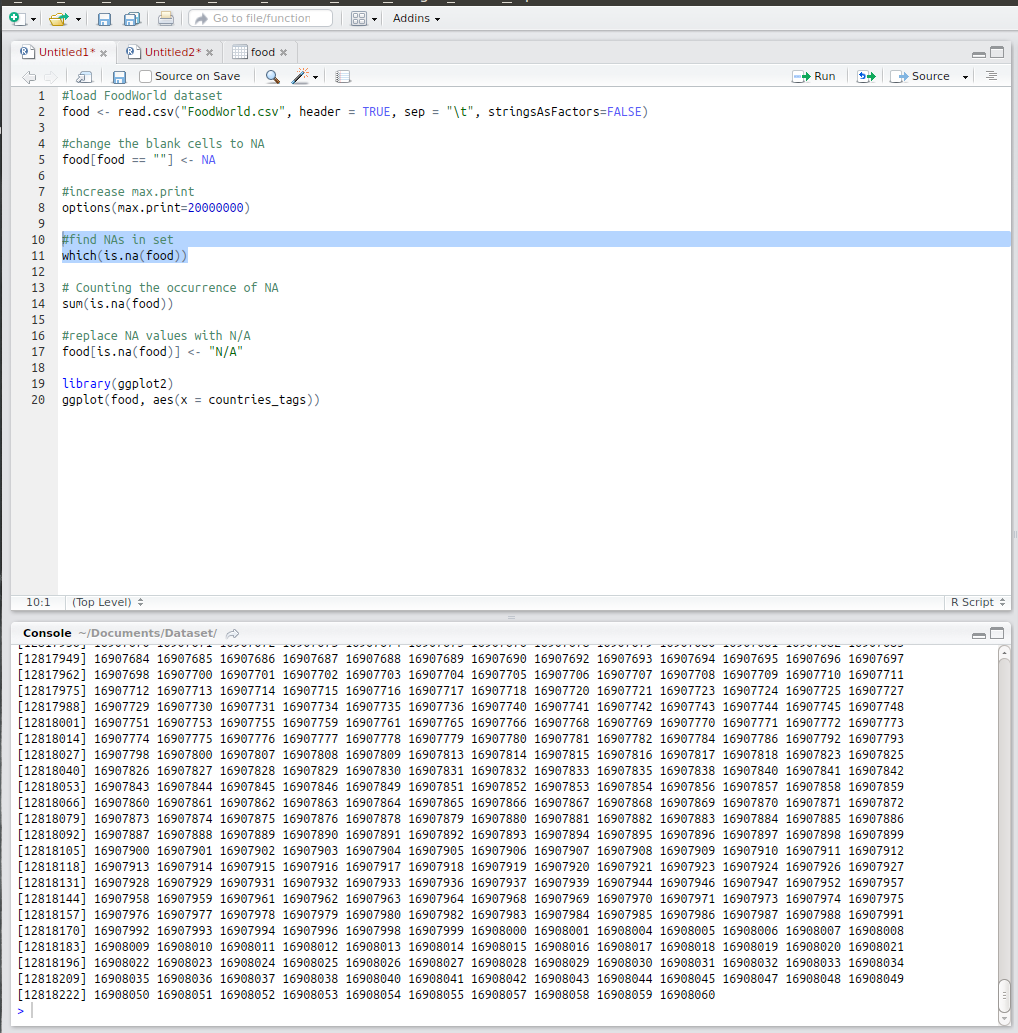Open the Top Level scope selector
The height and width of the screenshot is (1033, 1018).
point(107,602)
